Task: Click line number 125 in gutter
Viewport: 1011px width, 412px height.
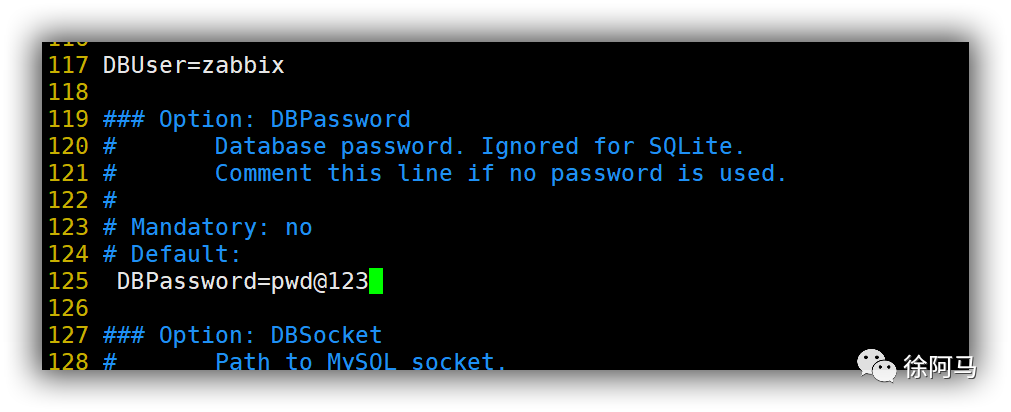Action: pyautogui.click(x=68, y=281)
